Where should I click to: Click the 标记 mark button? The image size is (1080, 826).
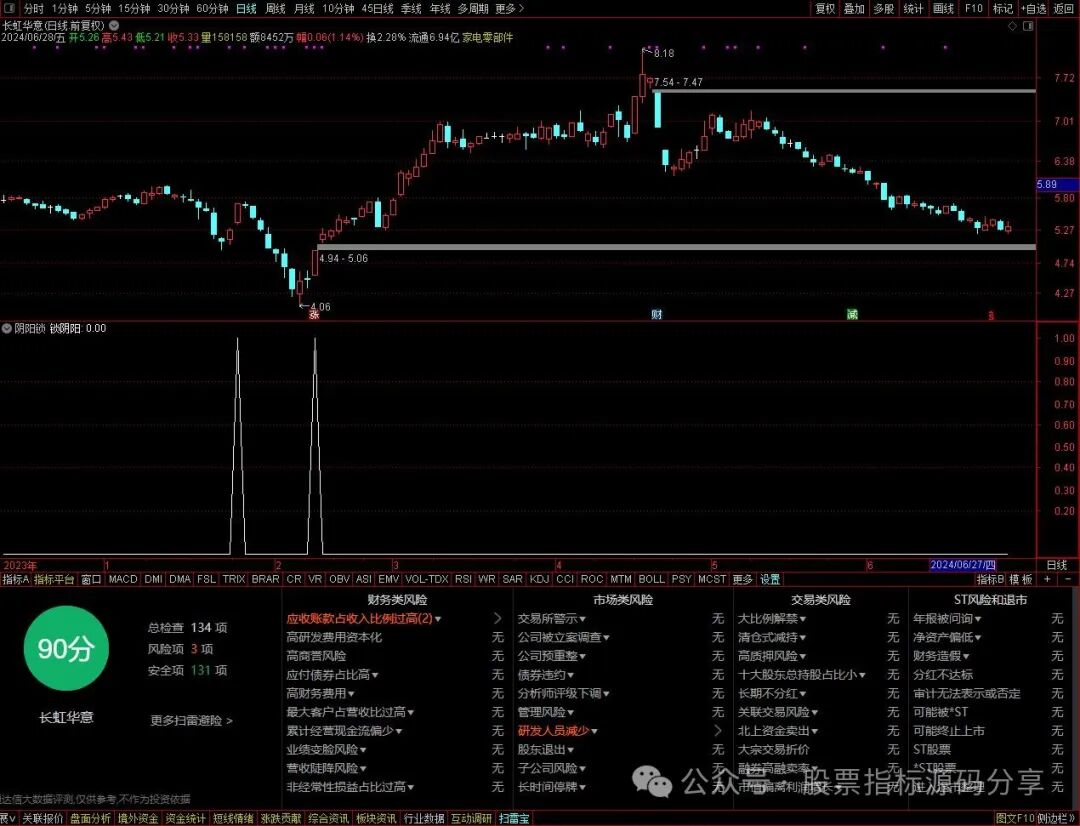point(1003,8)
